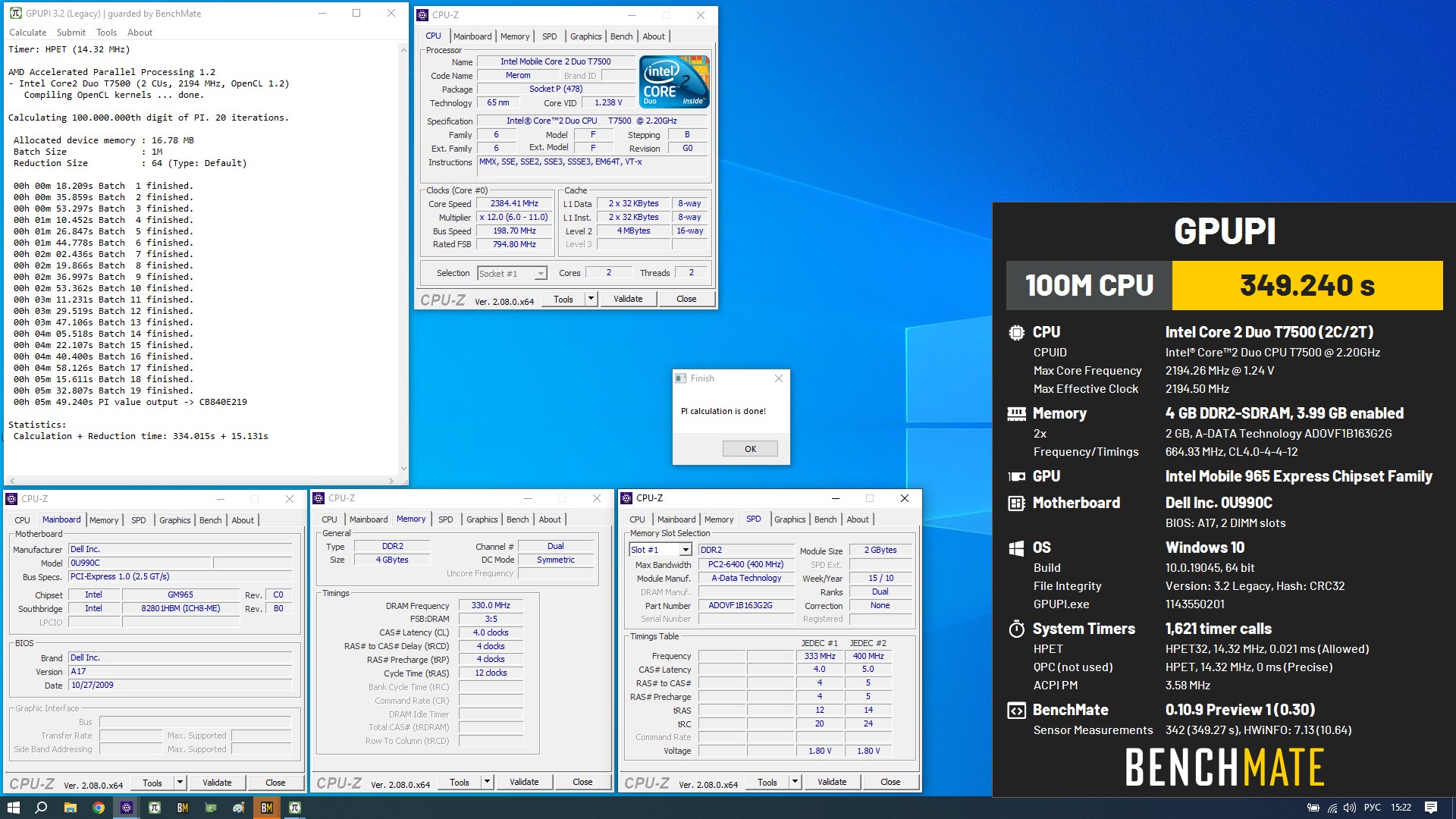Launch File Explorer from the taskbar
Image resolution: width=1456 pixels, height=819 pixels.
[70, 808]
